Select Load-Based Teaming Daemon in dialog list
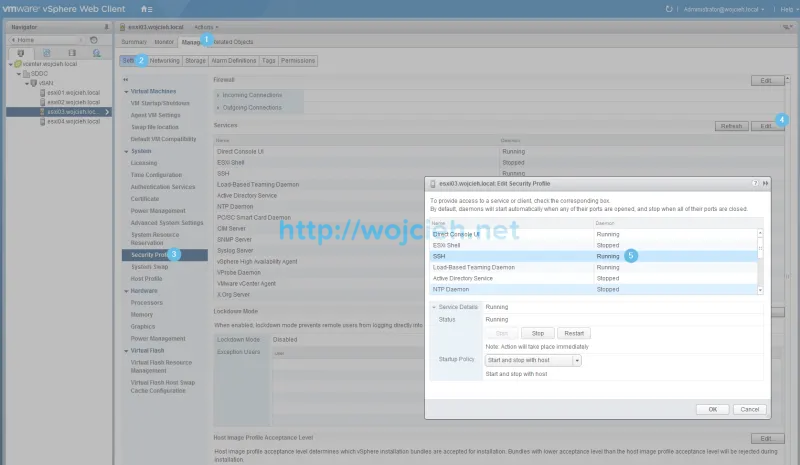Screen dimensions: 800x465 593,267
